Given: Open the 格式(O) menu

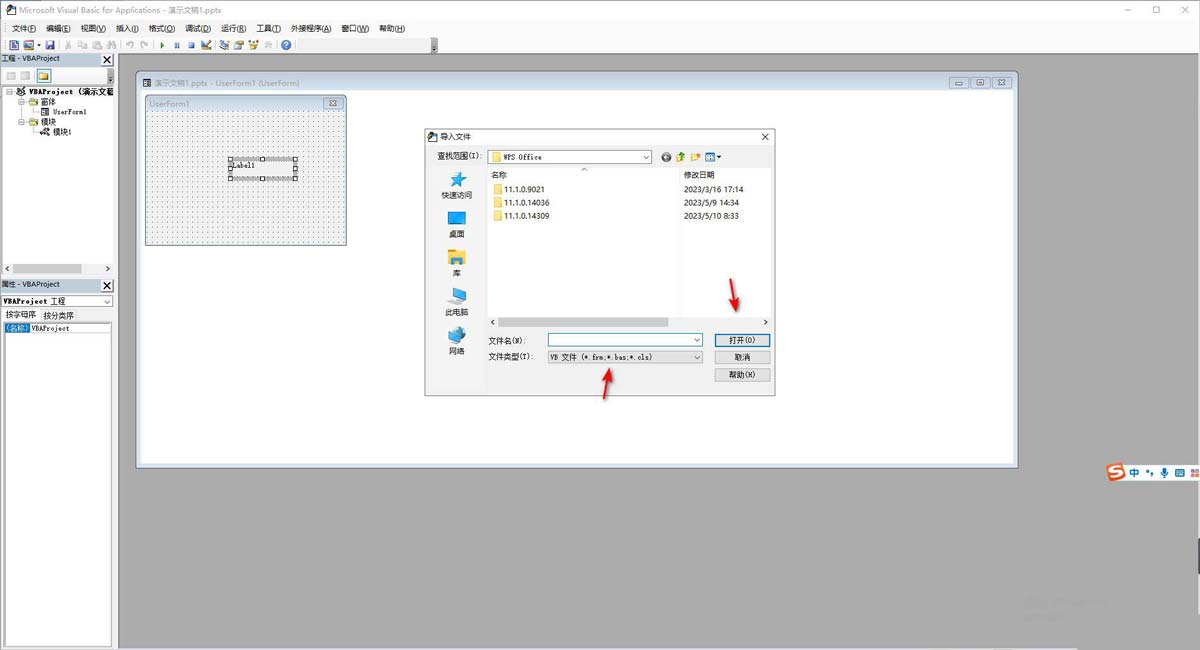Looking at the screenshot, I should pyautogui.click(x=161, y=28).
